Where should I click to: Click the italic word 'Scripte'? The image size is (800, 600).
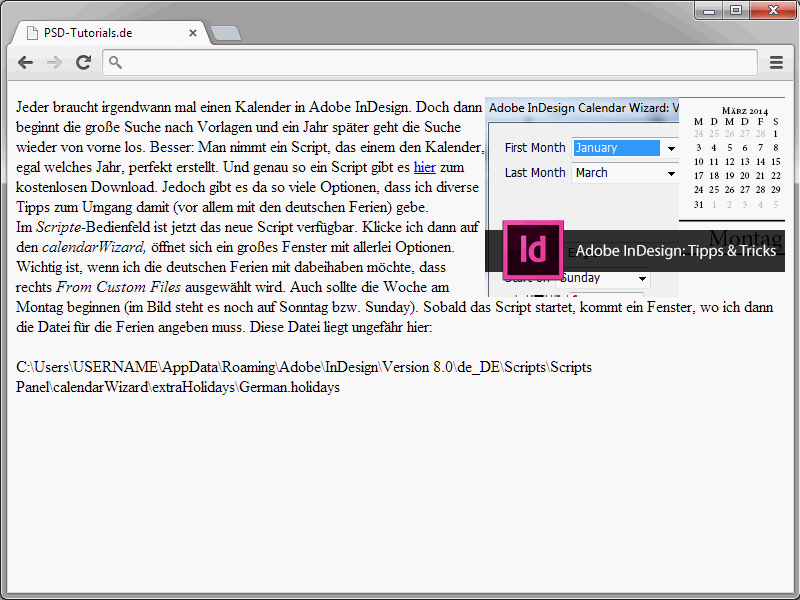pos(59,227)
